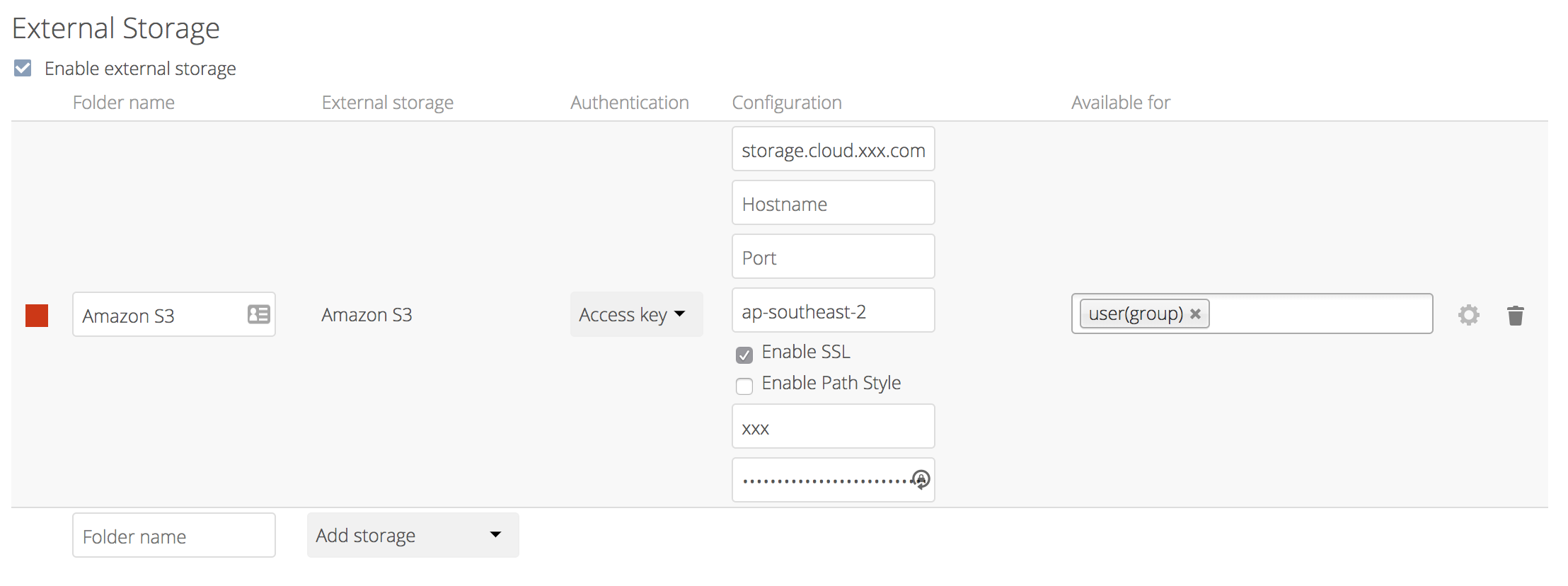The image size is (1568, 586).
Task: Delete the Amazon S3 storage with trash icon
Action: [1515, 315]
